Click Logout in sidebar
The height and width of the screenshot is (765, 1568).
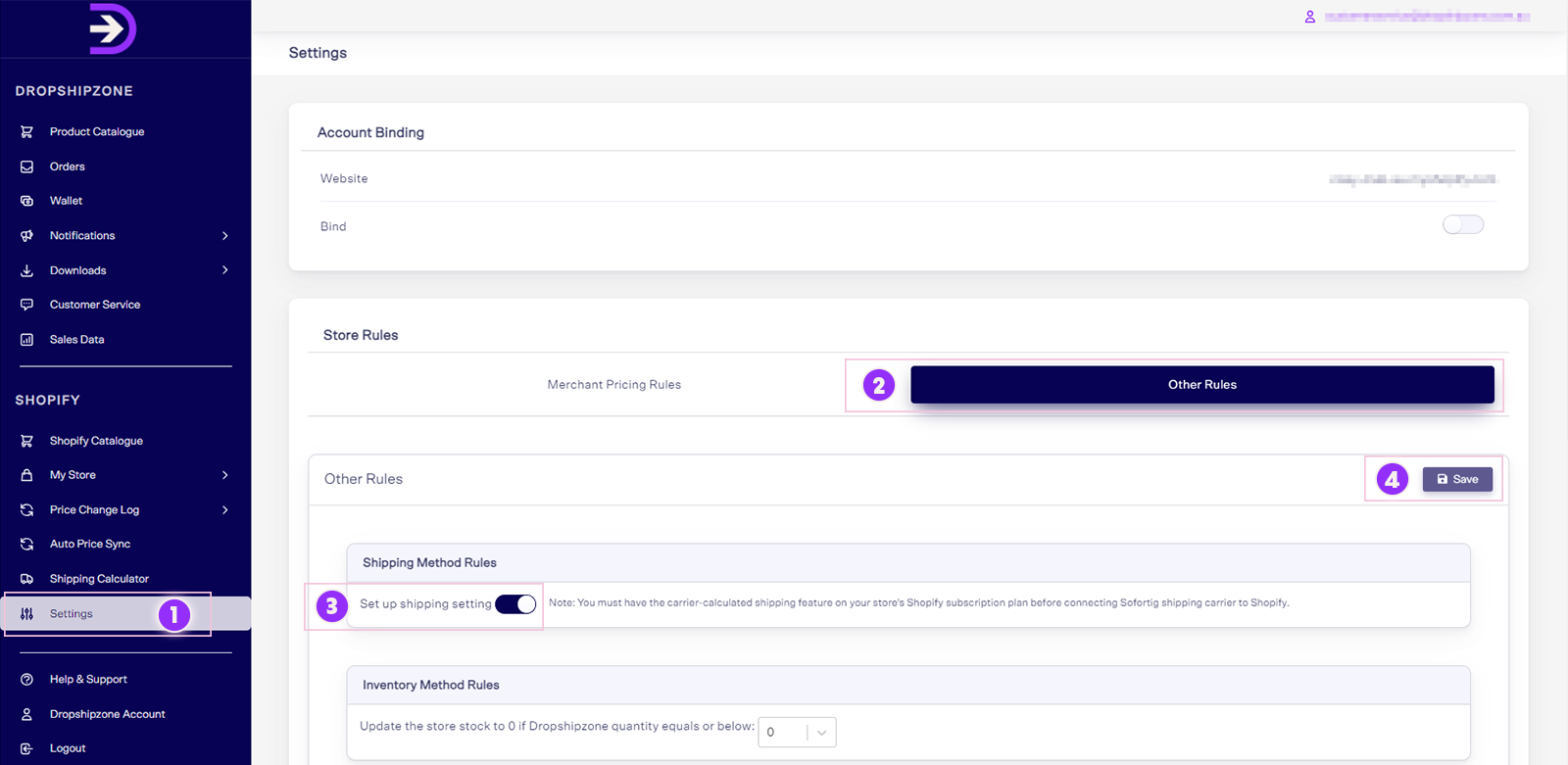pyautogui.click(x=68, y=748)
